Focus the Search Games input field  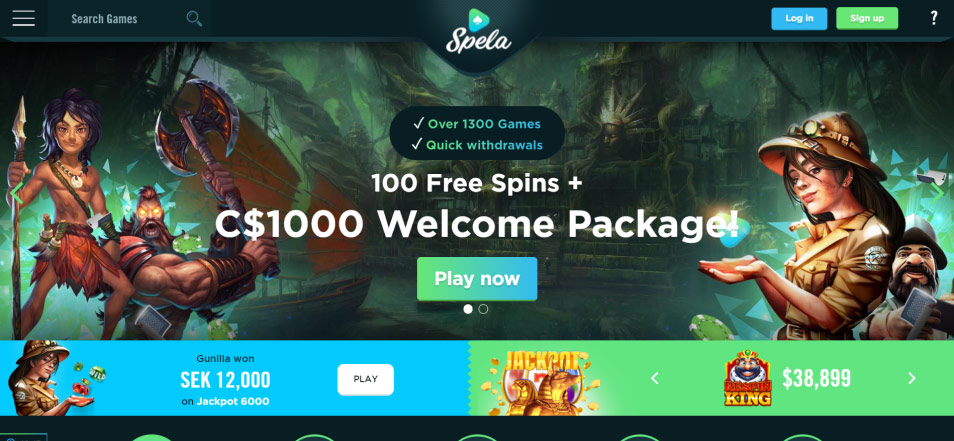click(x=122, y=19)
